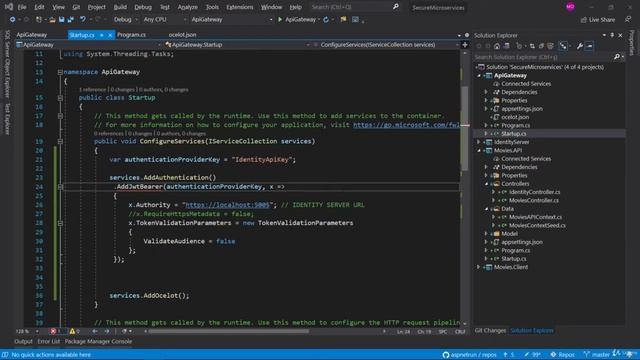Click the Live Share icon
Viewport: 640px width, 360px height.
[584, 20]
